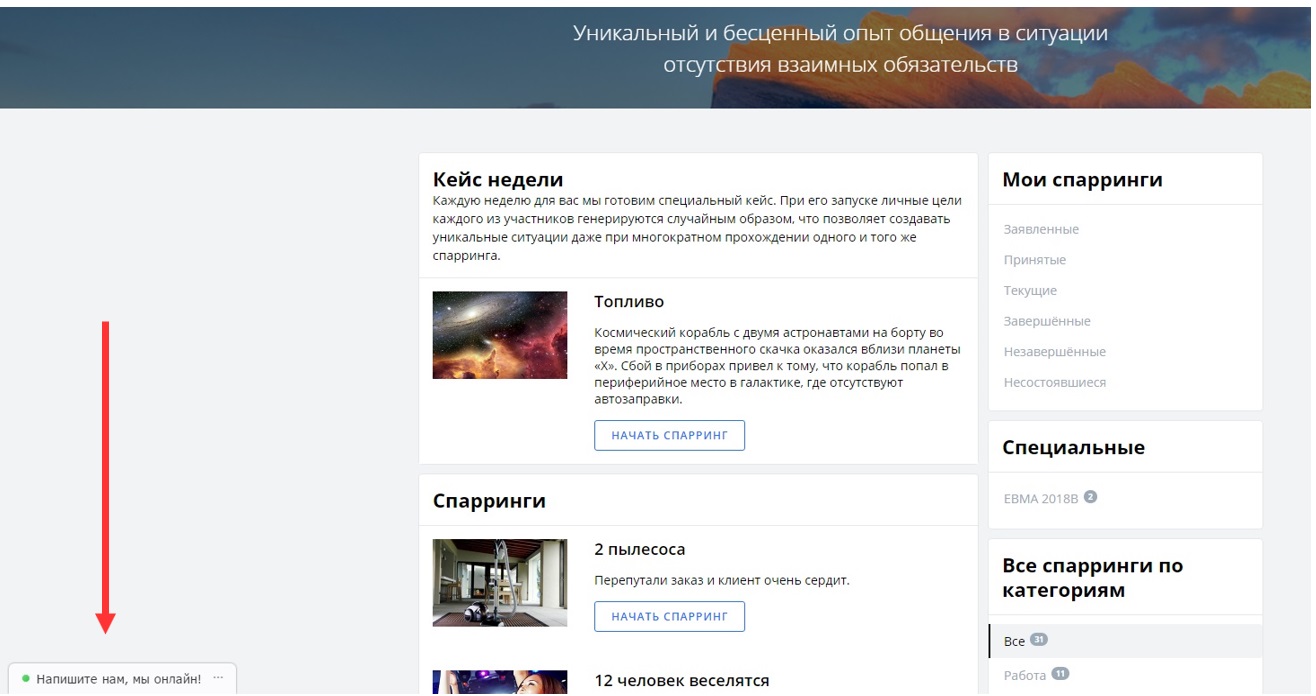
Task: Click the 31 count badge beside Все
Action: pos(1038,640)
